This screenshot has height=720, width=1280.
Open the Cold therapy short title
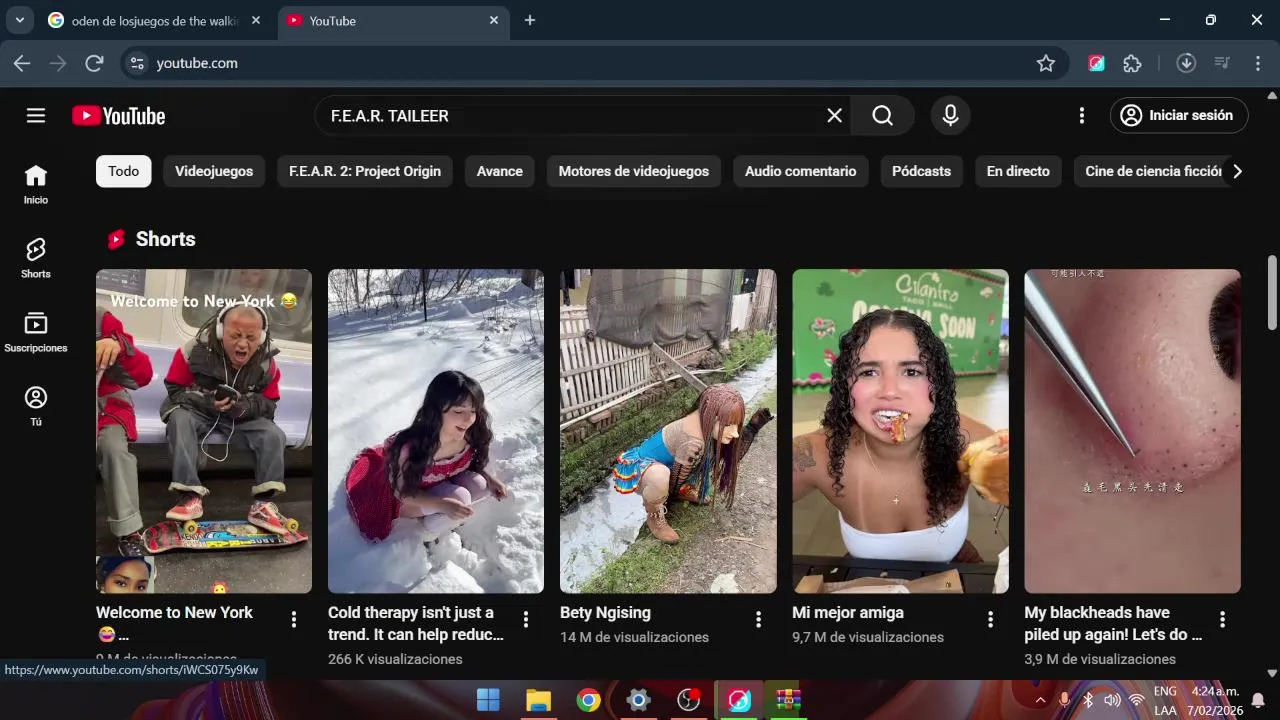416,623
